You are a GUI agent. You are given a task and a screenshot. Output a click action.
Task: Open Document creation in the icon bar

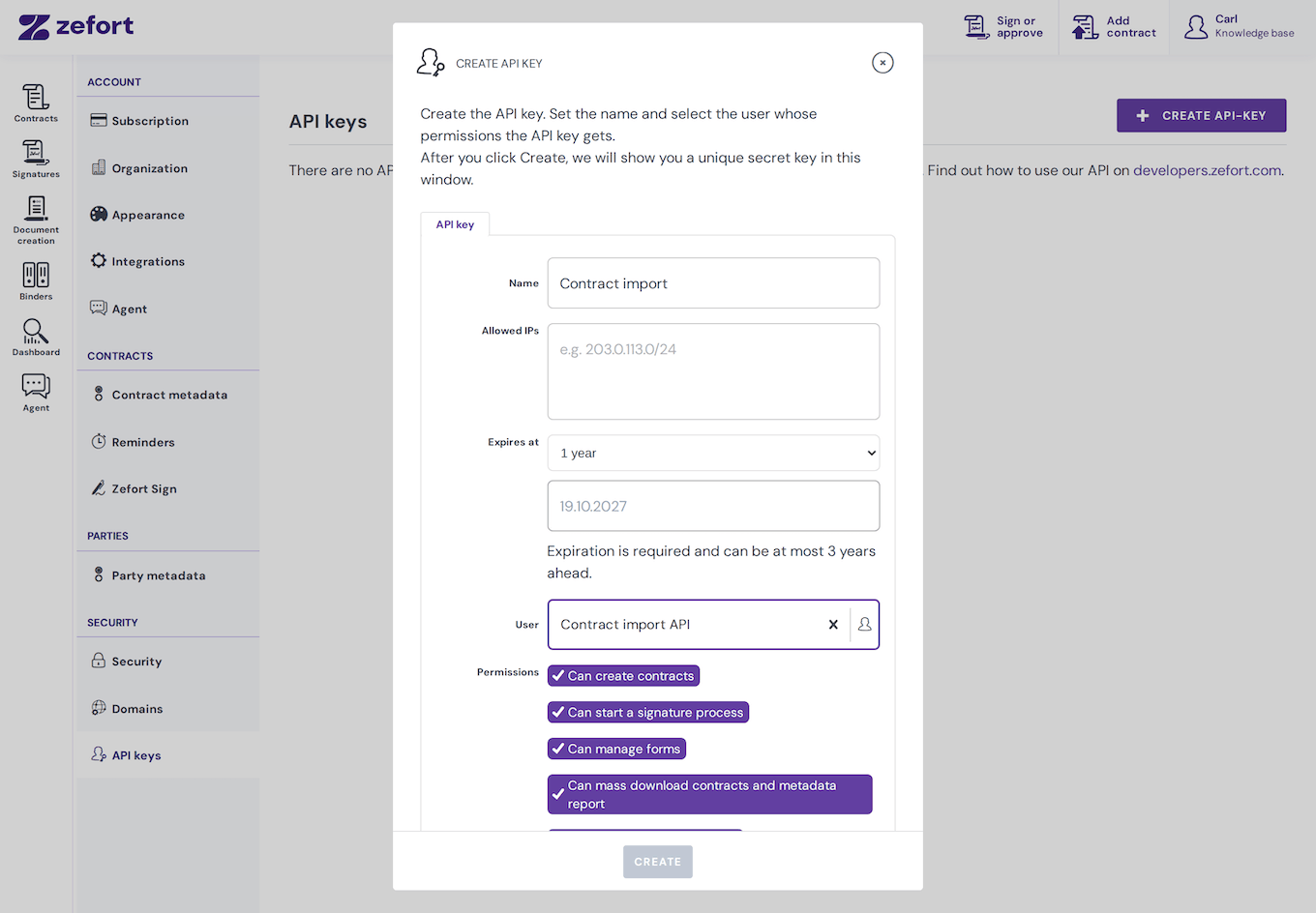(x=36, y=220)
